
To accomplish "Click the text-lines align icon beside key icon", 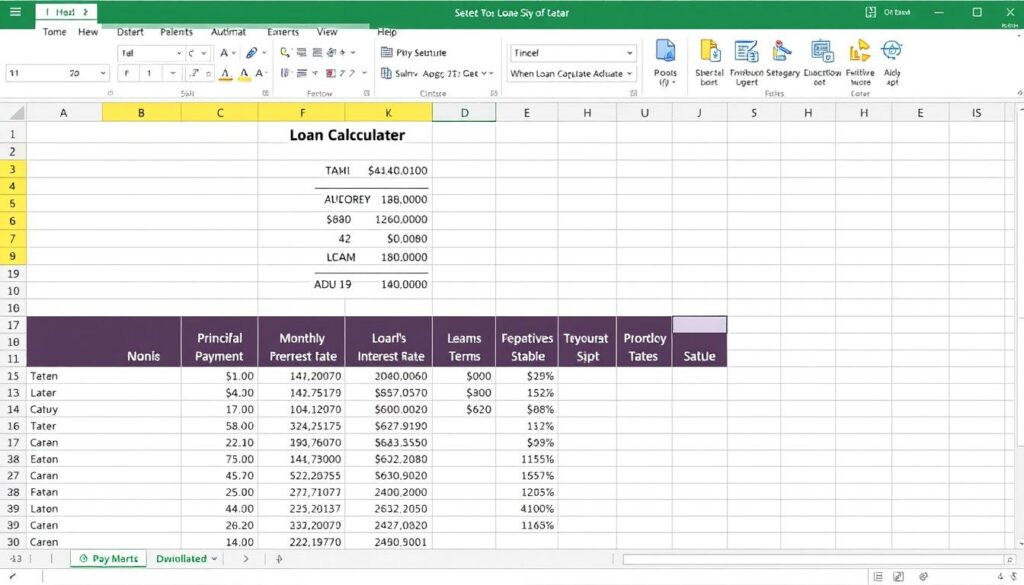I will pos(301,52).
